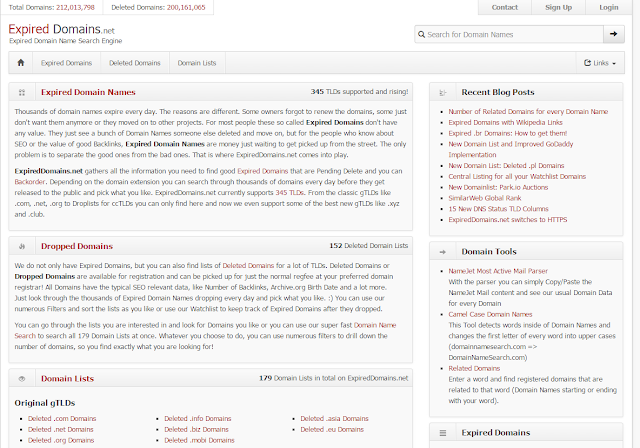Click the ExpiredDomains.net site logo
The image size is (640, 448).
click(62, 29)
